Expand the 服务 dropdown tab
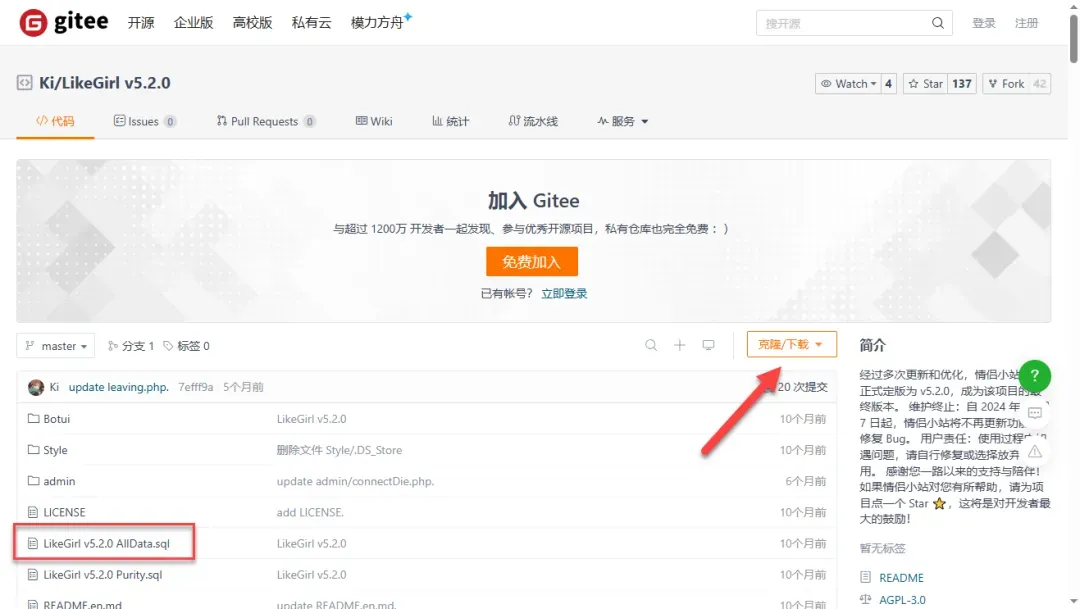Screen dimensions: 1080x609 tap(623, 121)
